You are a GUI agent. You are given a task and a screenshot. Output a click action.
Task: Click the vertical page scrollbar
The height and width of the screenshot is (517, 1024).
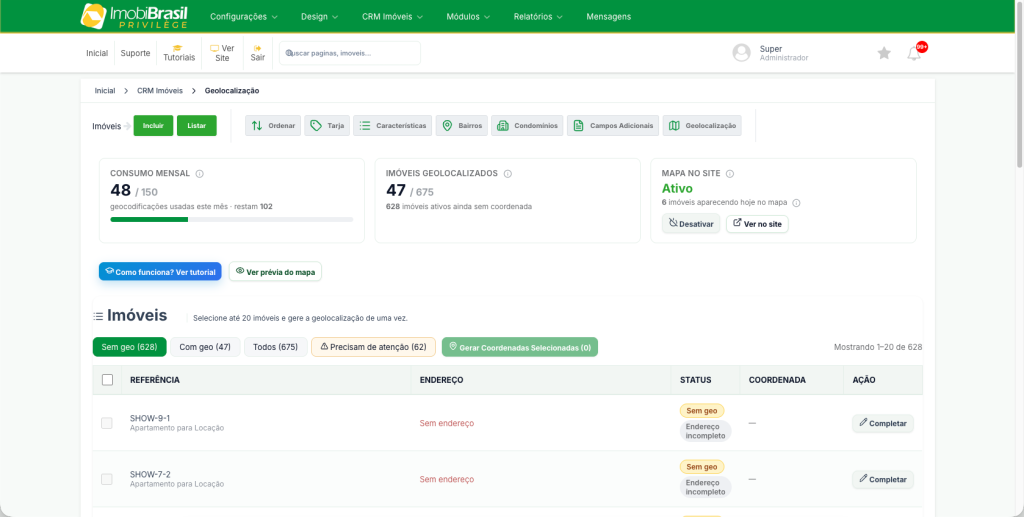[x=1019, y=85]
